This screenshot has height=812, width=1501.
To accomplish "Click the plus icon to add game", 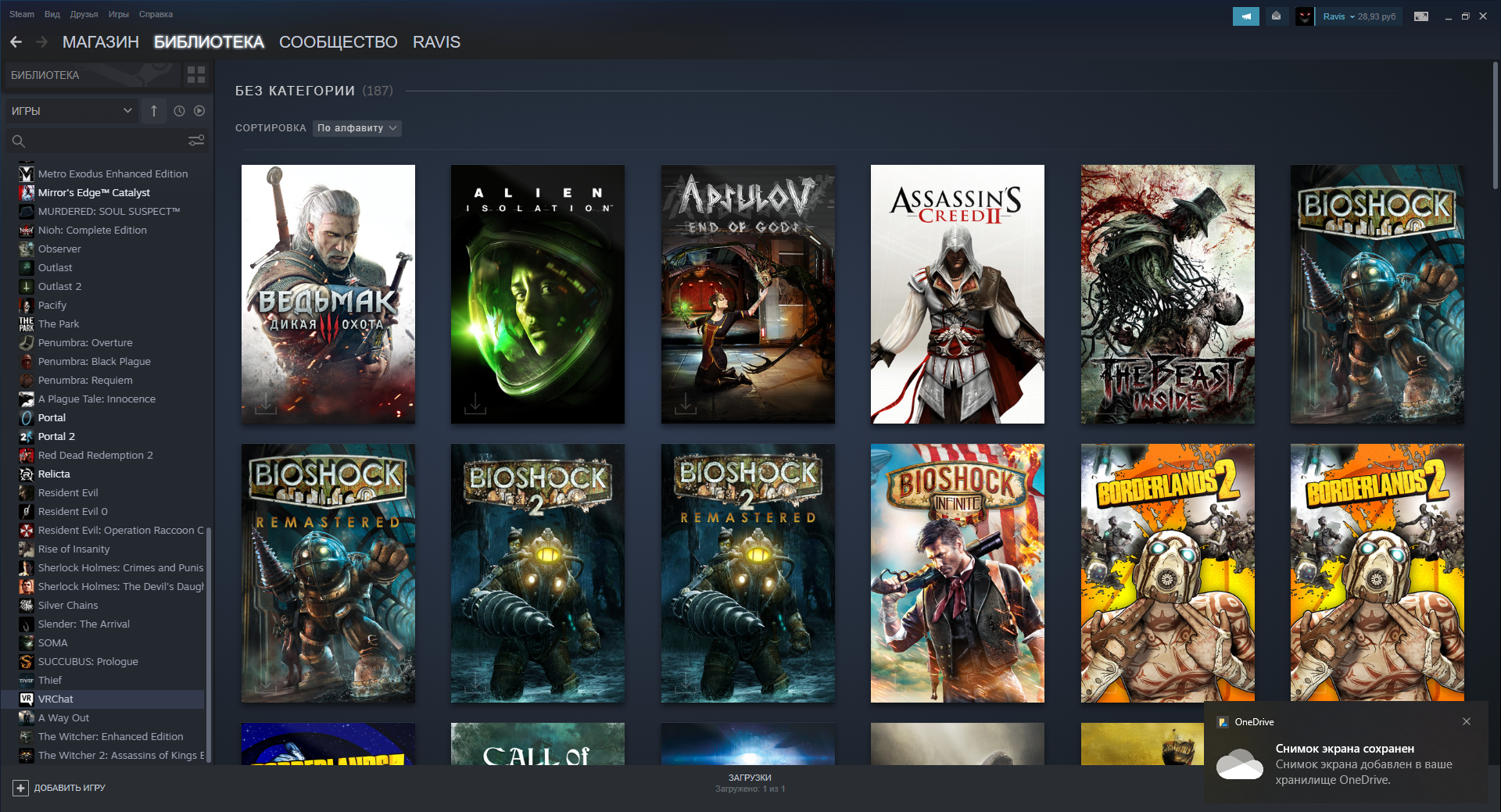I will tap(21, 788).
